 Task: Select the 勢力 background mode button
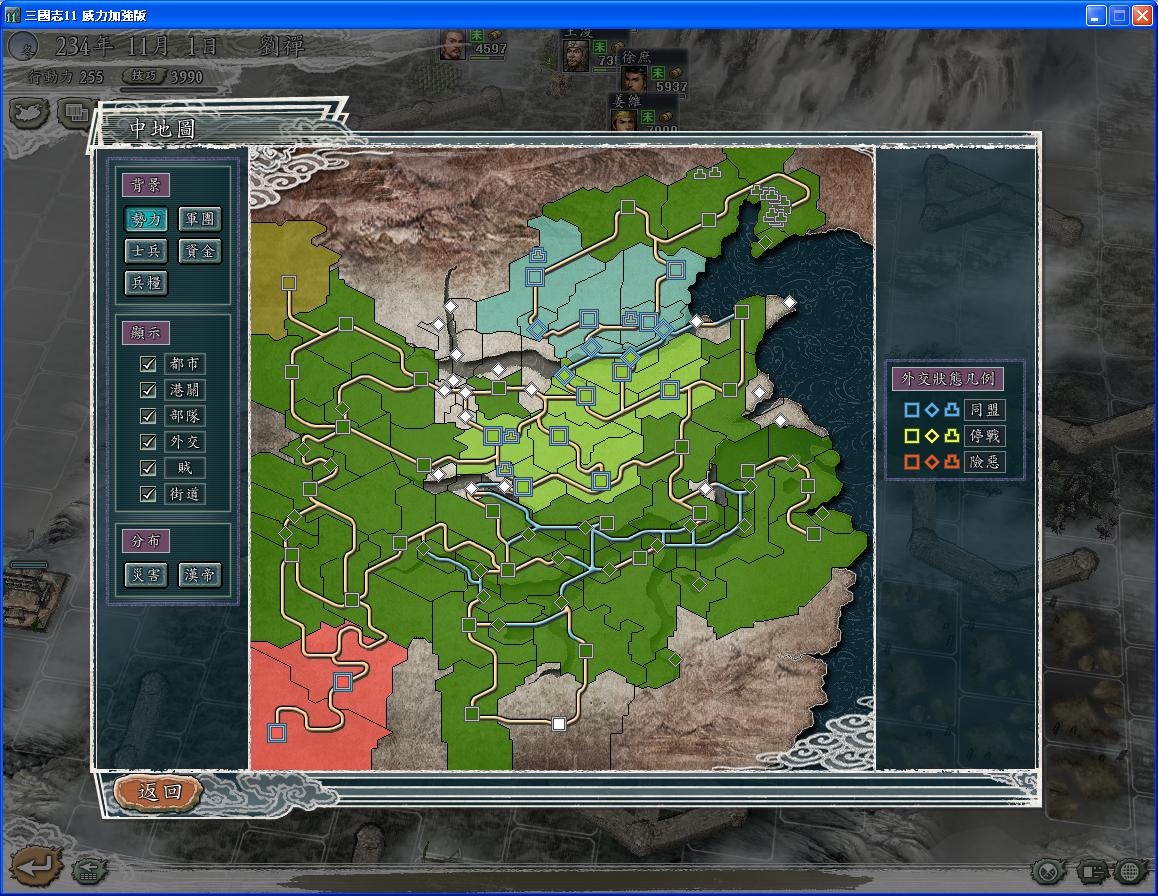[x=146, y=219]
